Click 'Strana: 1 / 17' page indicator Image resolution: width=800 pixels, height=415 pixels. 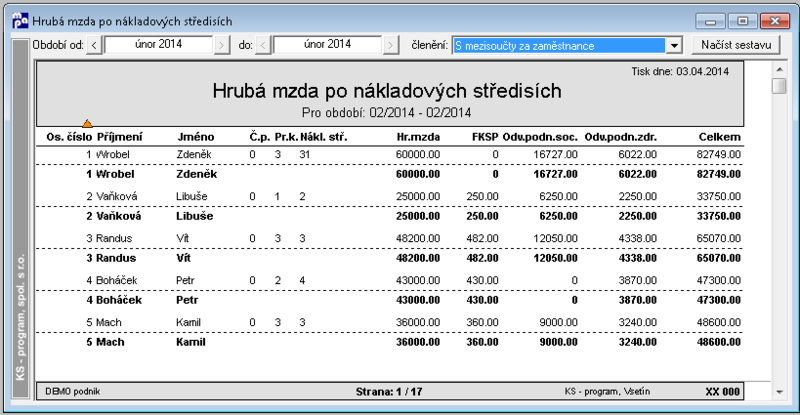click(x=389, y=392)
